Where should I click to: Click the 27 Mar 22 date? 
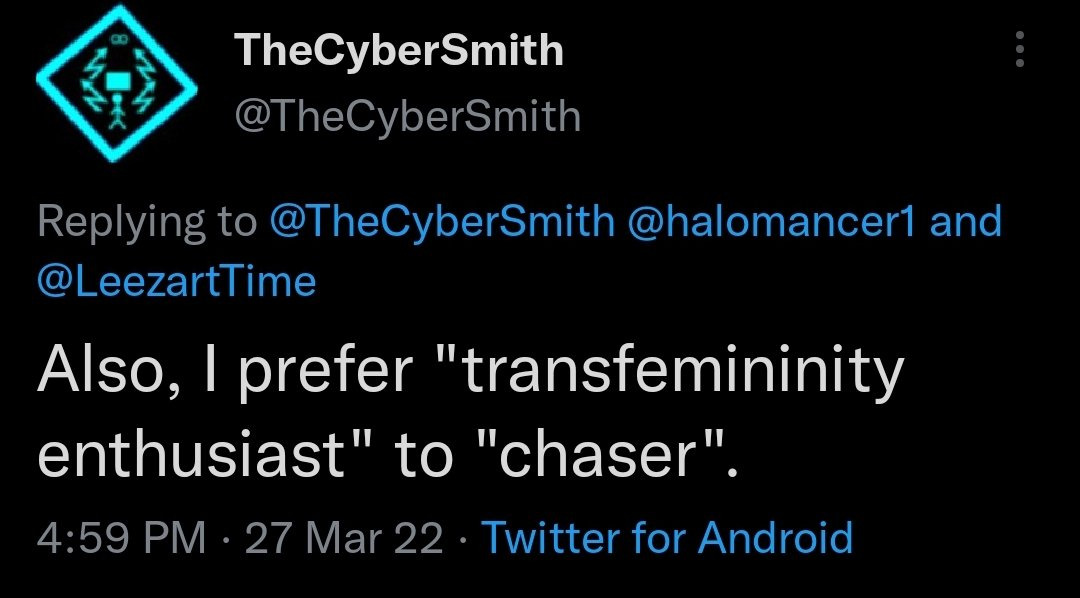(344, 538)
